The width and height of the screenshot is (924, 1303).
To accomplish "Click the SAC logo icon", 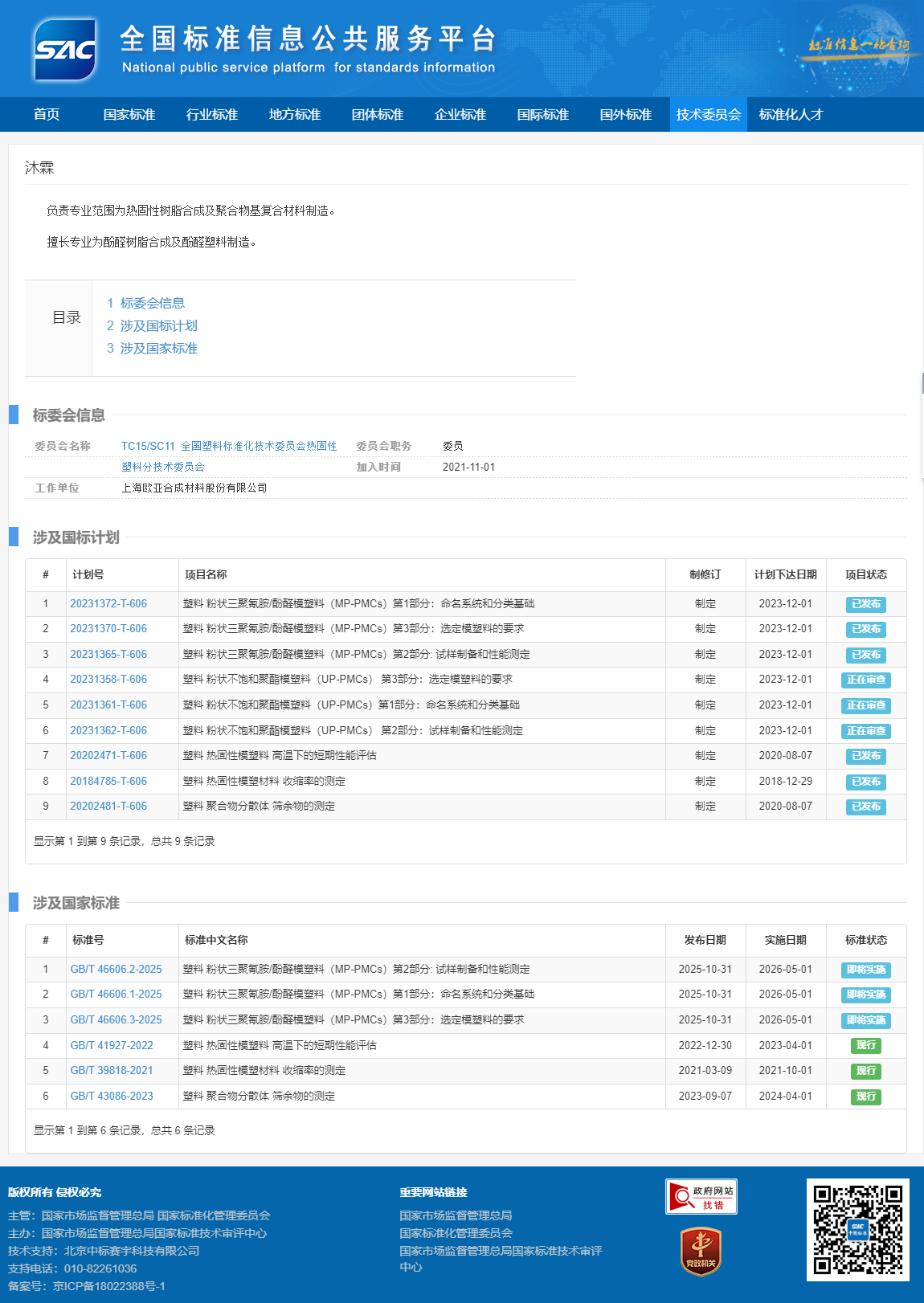I will (65, 50).
